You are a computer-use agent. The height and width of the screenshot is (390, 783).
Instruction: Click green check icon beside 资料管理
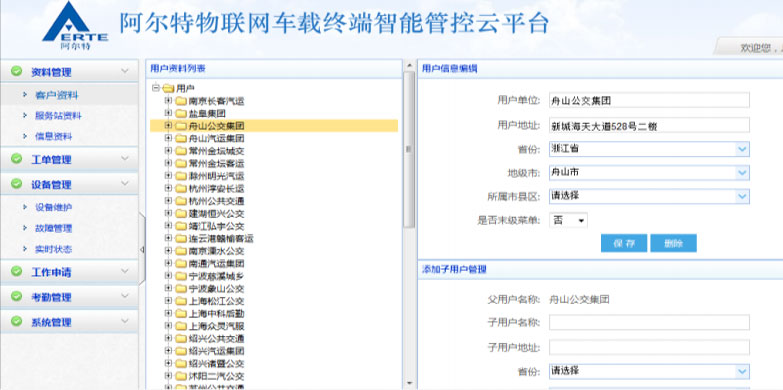16,71
